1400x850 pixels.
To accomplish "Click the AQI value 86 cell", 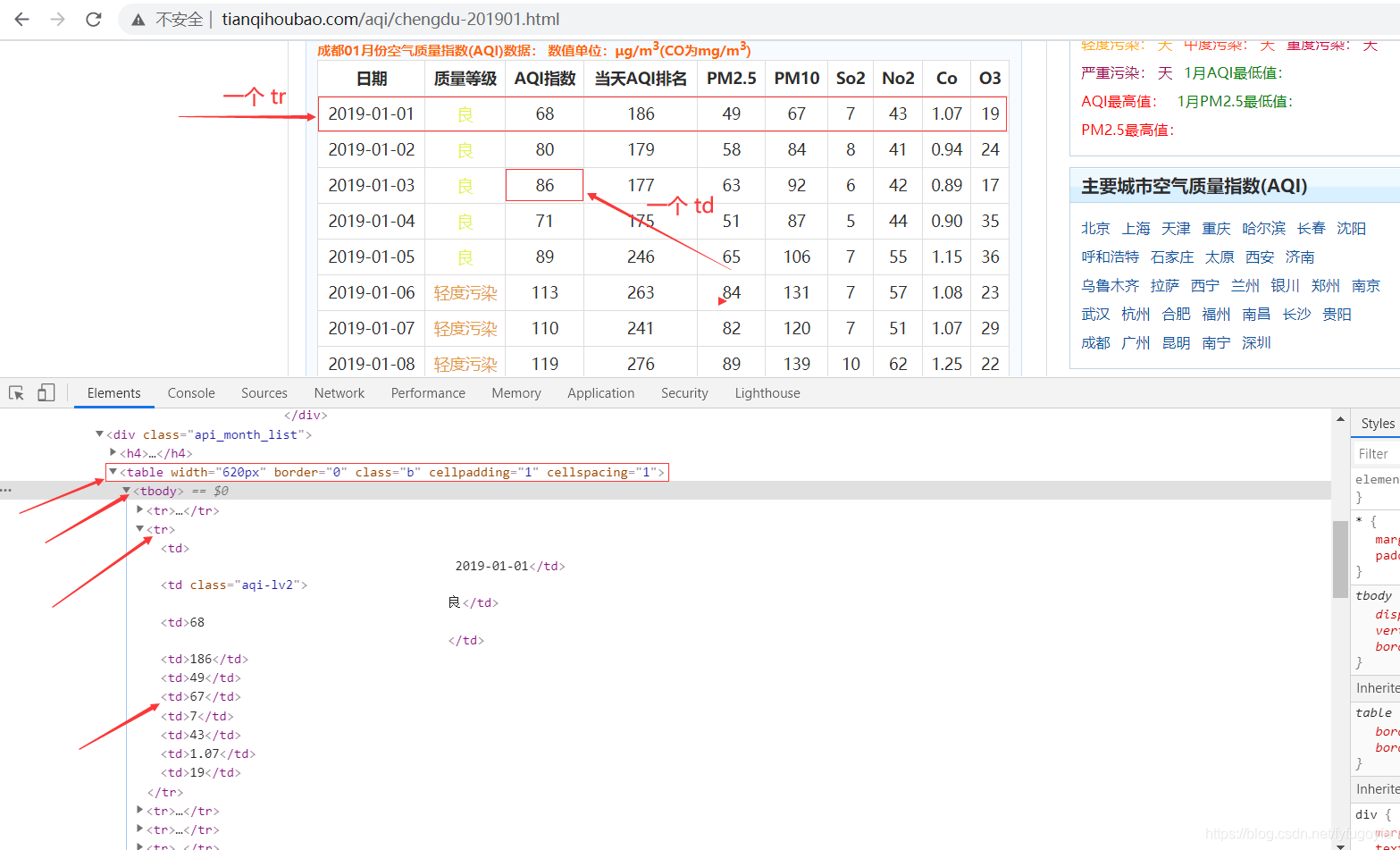I will [545, 185].
